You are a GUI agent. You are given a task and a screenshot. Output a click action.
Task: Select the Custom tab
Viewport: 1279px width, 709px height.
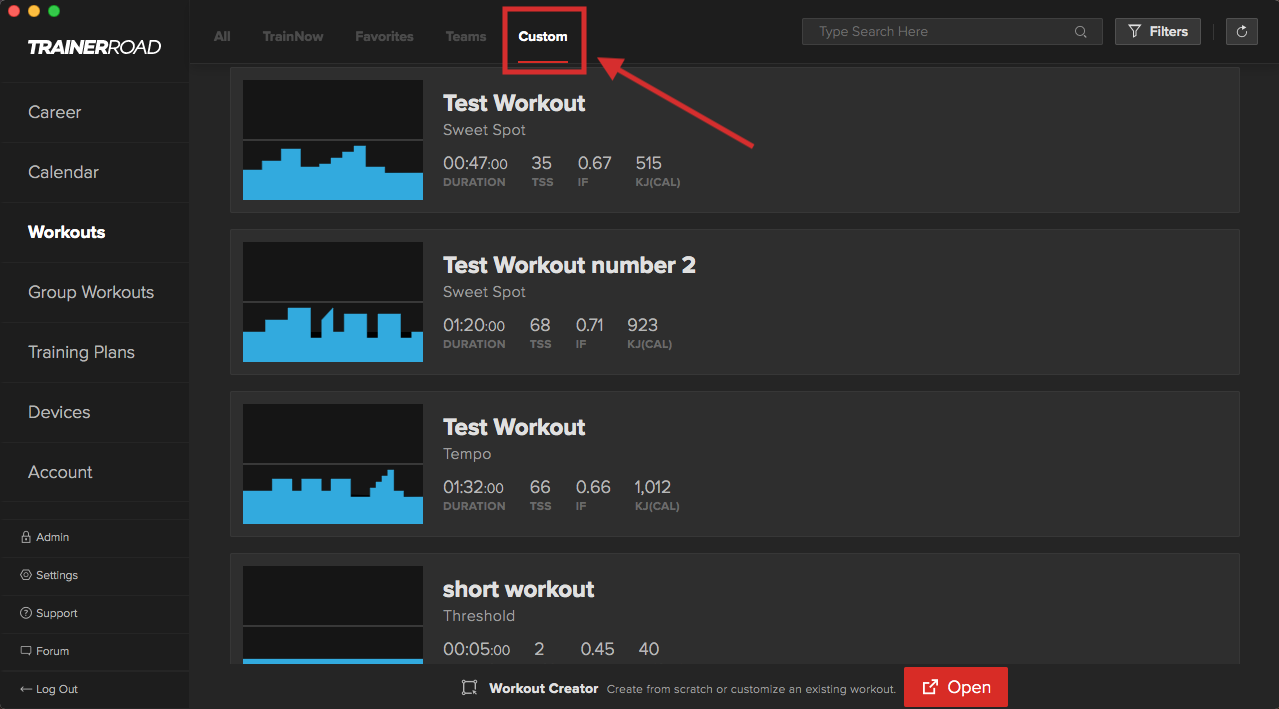543,36
